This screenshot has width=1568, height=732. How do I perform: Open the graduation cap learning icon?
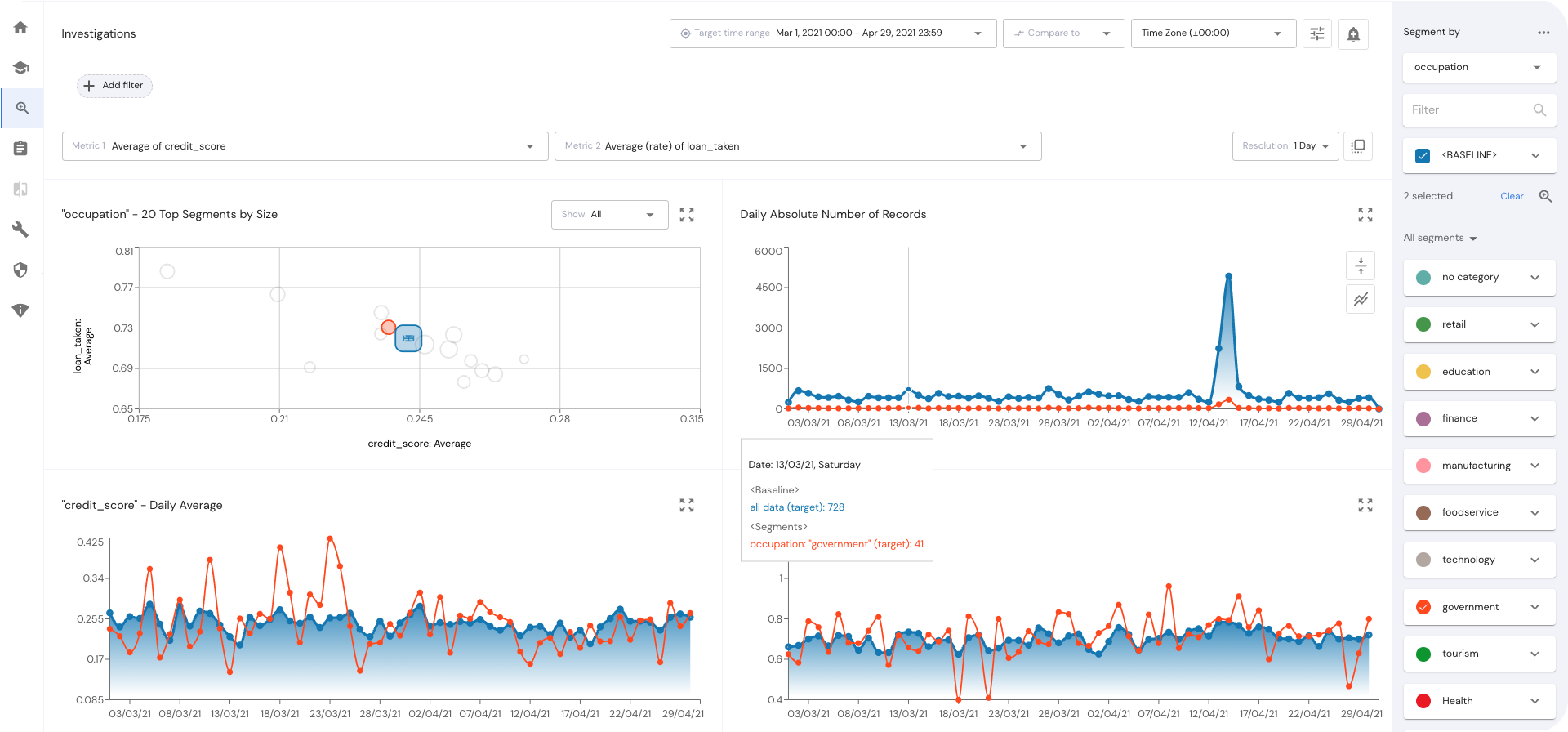[x=21, y=68]
